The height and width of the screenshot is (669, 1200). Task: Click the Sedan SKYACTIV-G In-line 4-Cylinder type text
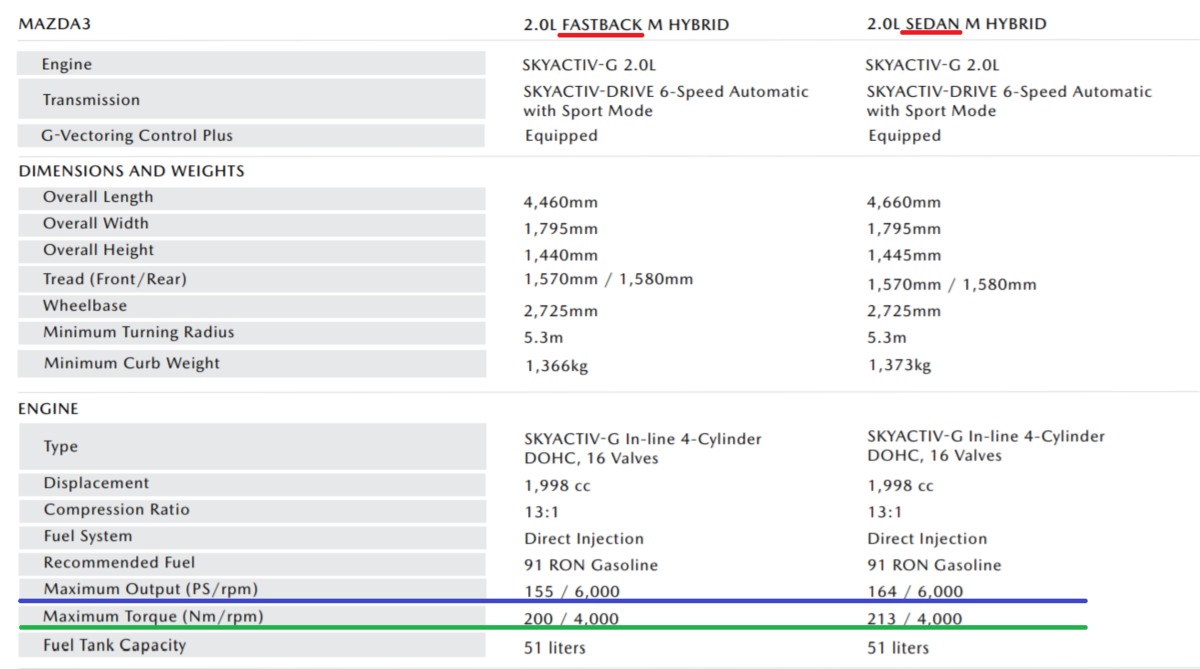[x=986, y=446]
